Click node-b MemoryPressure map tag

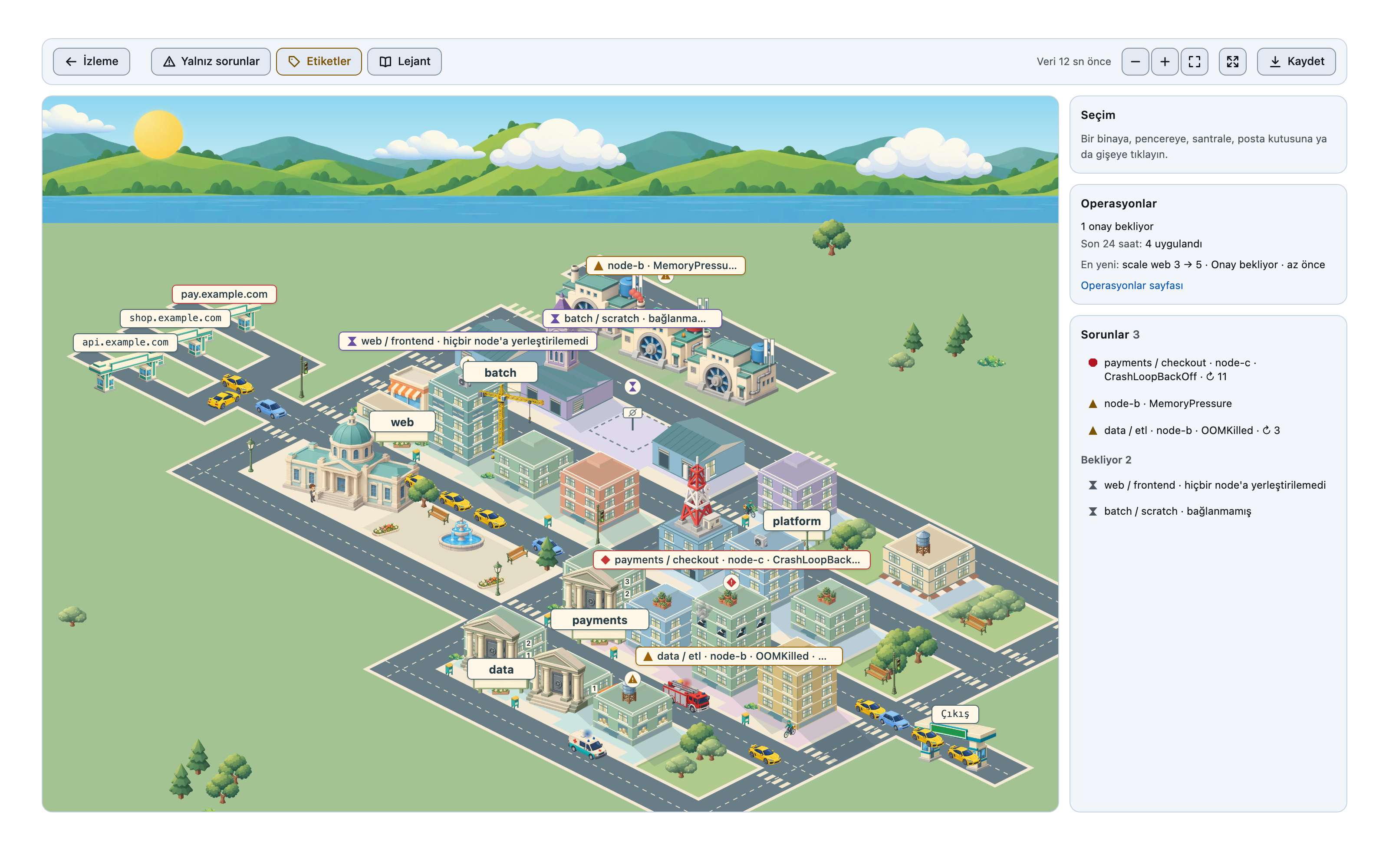click(x=665, y=265)
